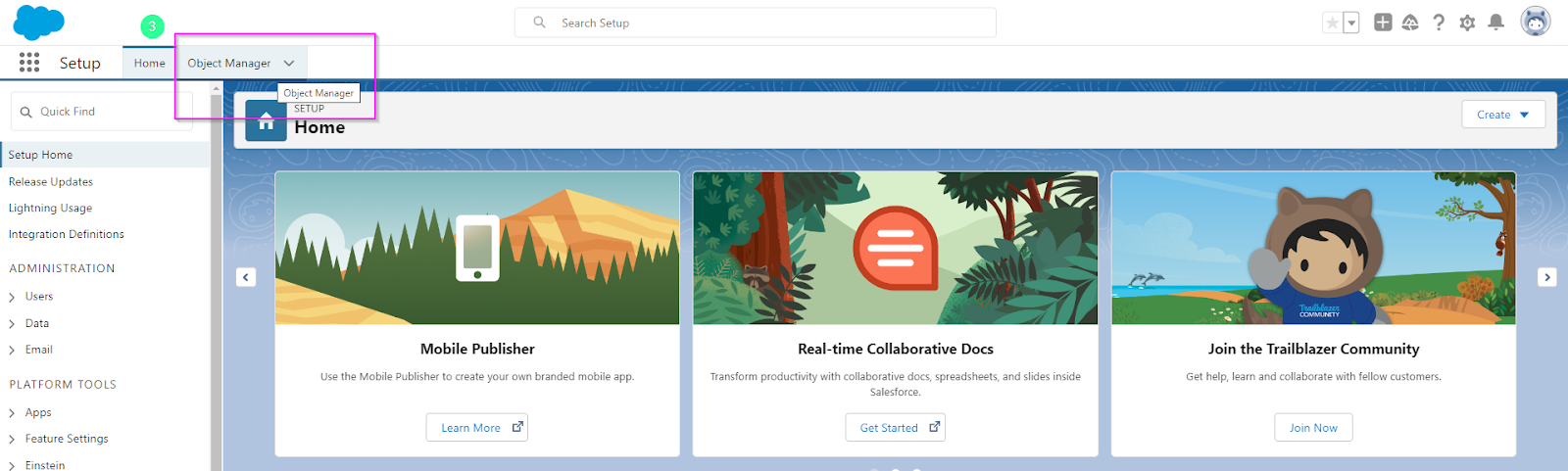Open the user profile avatar
Viewport: 1568px width, 471px height.
[1536, 22]
